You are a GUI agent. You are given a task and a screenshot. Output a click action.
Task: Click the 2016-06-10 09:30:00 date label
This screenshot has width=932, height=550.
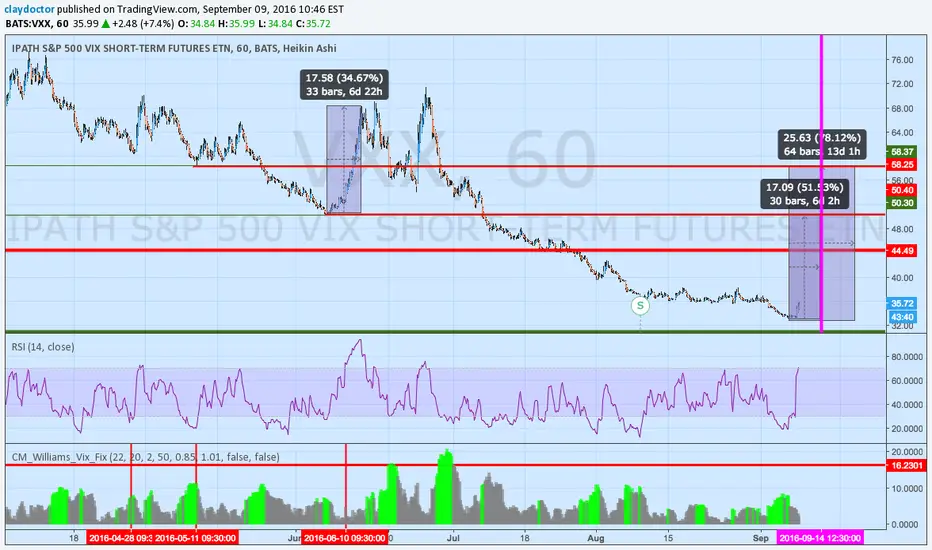click(345, 538)
